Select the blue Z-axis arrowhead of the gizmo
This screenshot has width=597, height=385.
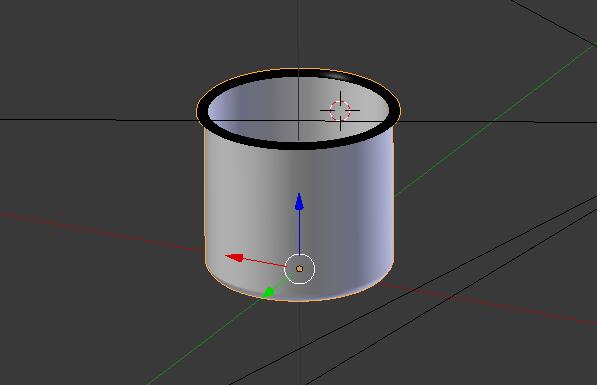tap(299, 201)
